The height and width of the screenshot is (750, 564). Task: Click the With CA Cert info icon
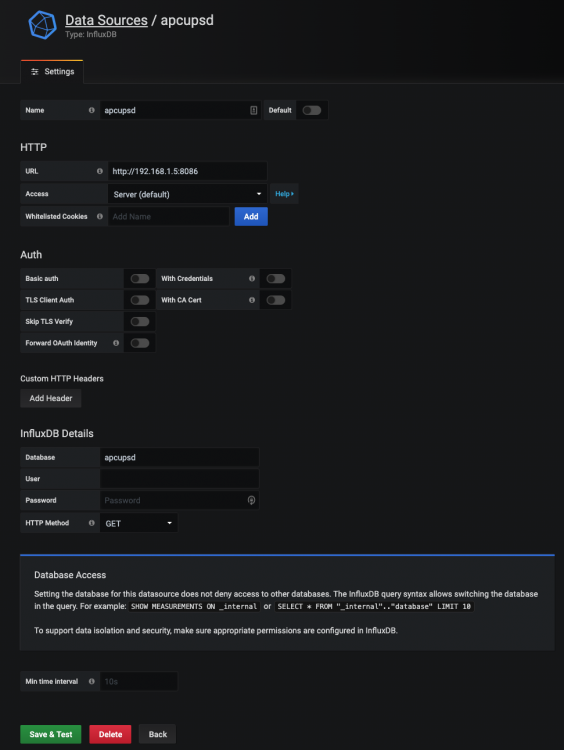coord(252,300)
